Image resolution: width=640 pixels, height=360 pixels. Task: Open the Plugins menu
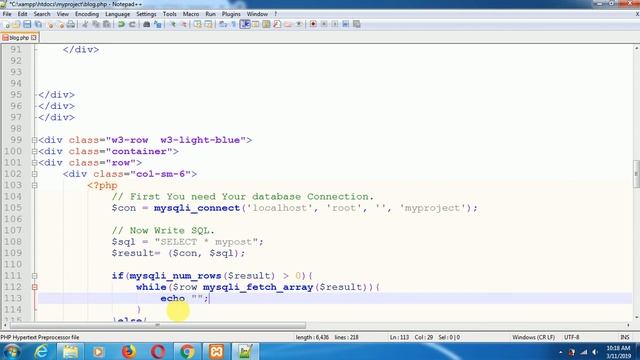tap(231, 14)
